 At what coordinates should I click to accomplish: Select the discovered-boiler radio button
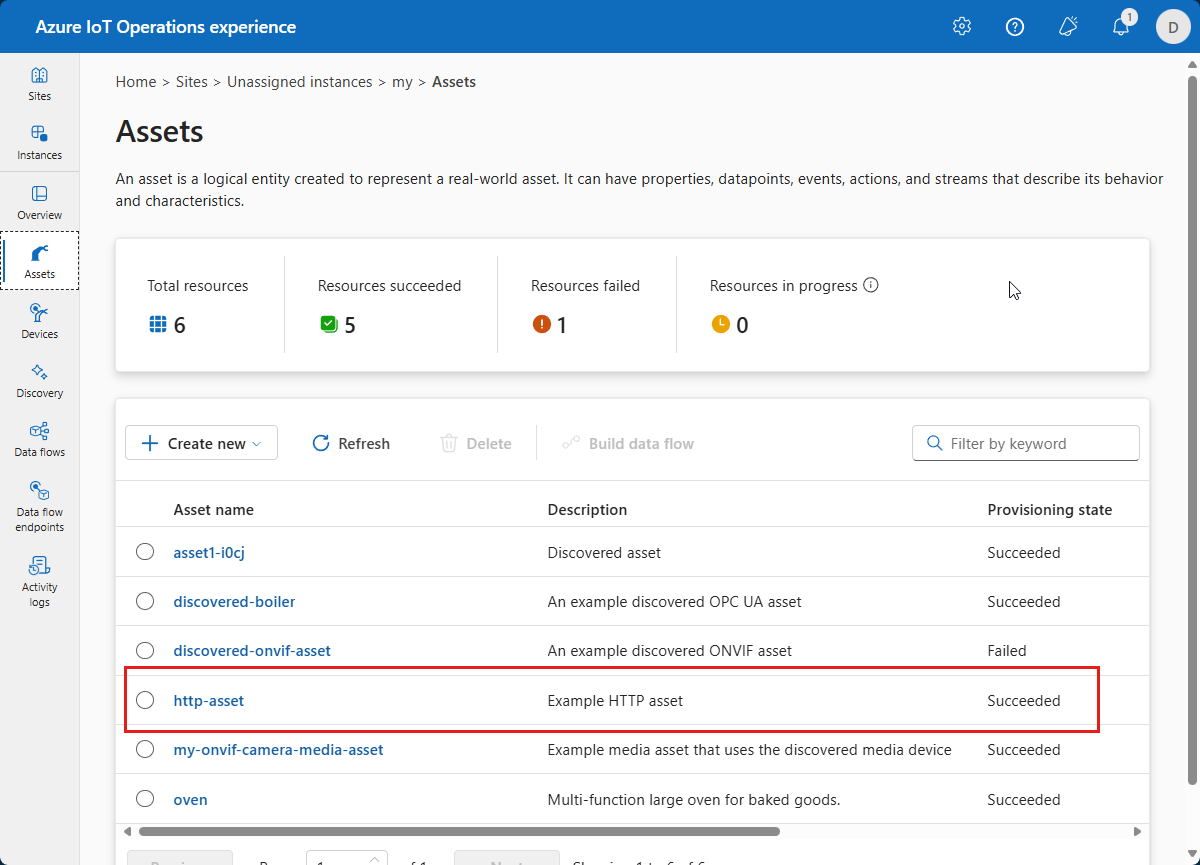145,601
